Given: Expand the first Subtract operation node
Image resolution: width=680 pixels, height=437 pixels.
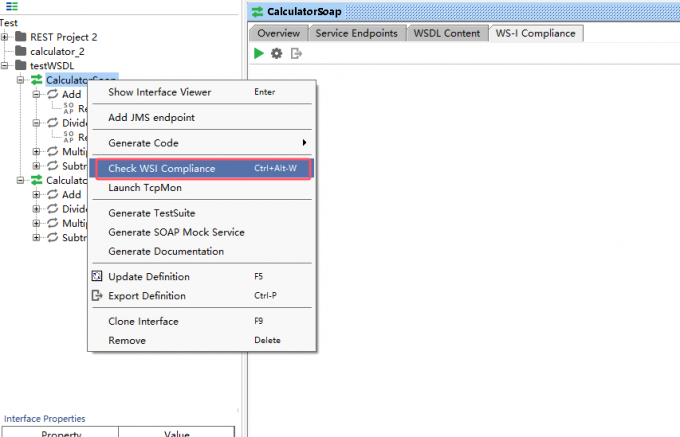Looking at the screenshot, I should (36, 166).
